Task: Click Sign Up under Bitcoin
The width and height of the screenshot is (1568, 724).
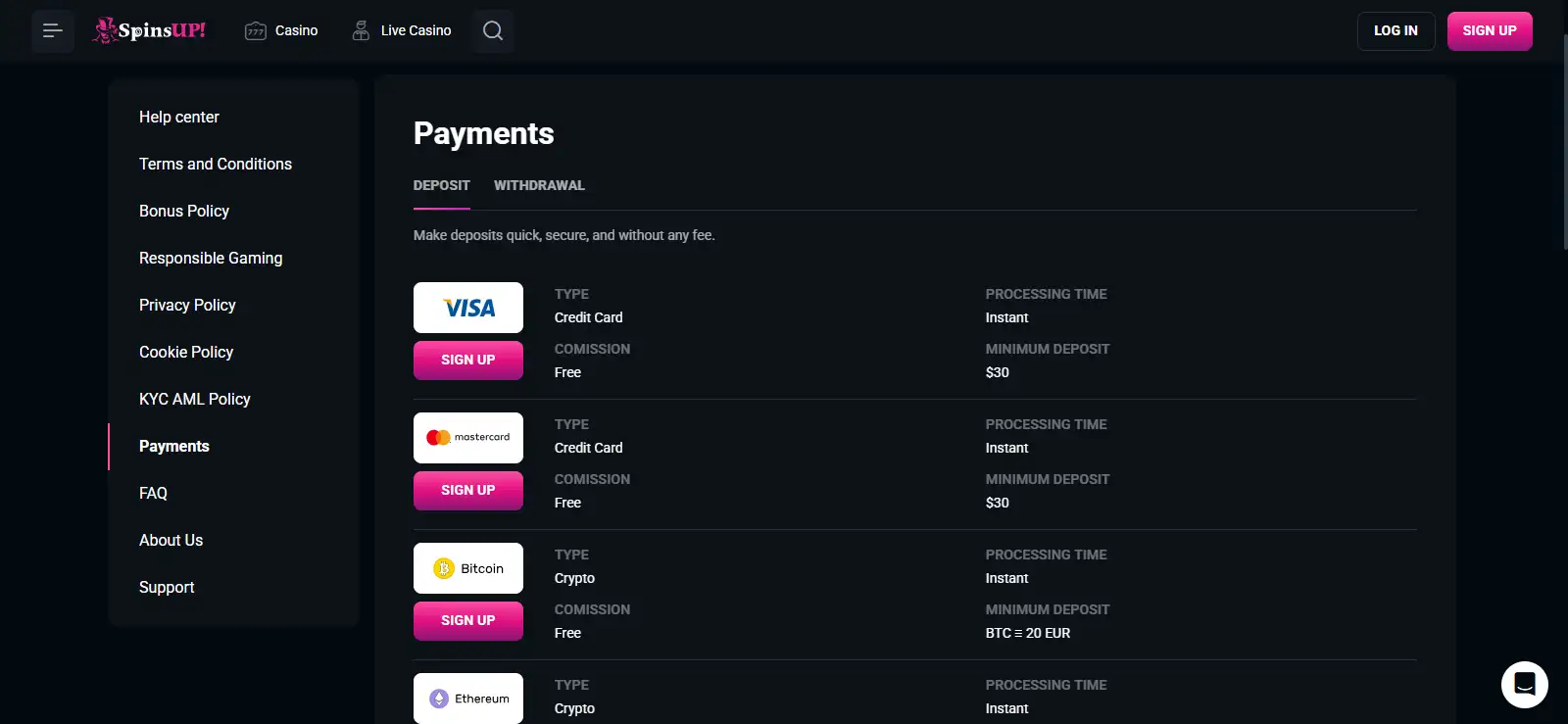Action: tap(468, 620)
